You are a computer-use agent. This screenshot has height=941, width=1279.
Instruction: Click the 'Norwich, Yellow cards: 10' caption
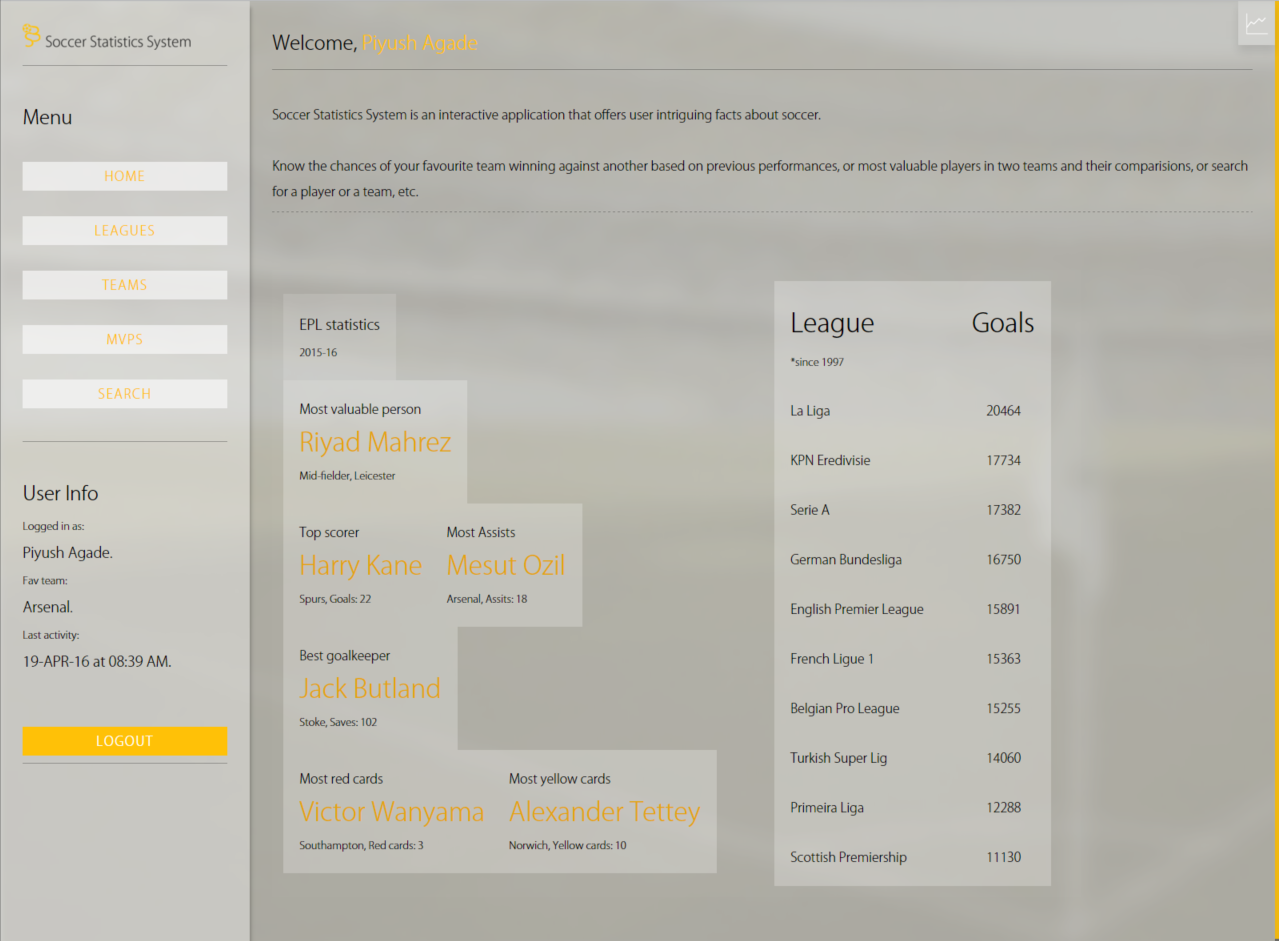coord(568,845)
